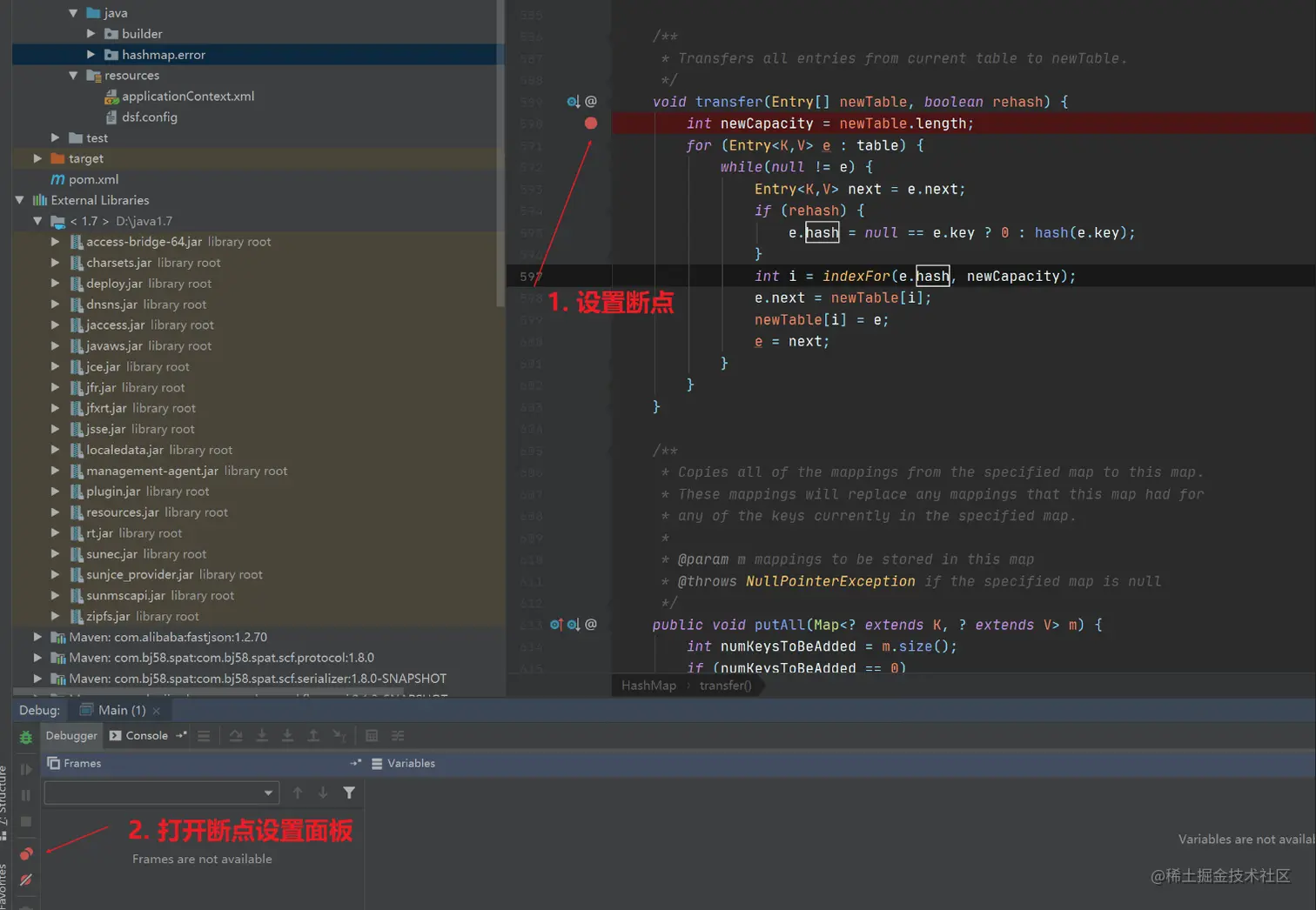Rerun the Main debug session
The width and height of the screenshot is (1316, 910).
26,738
